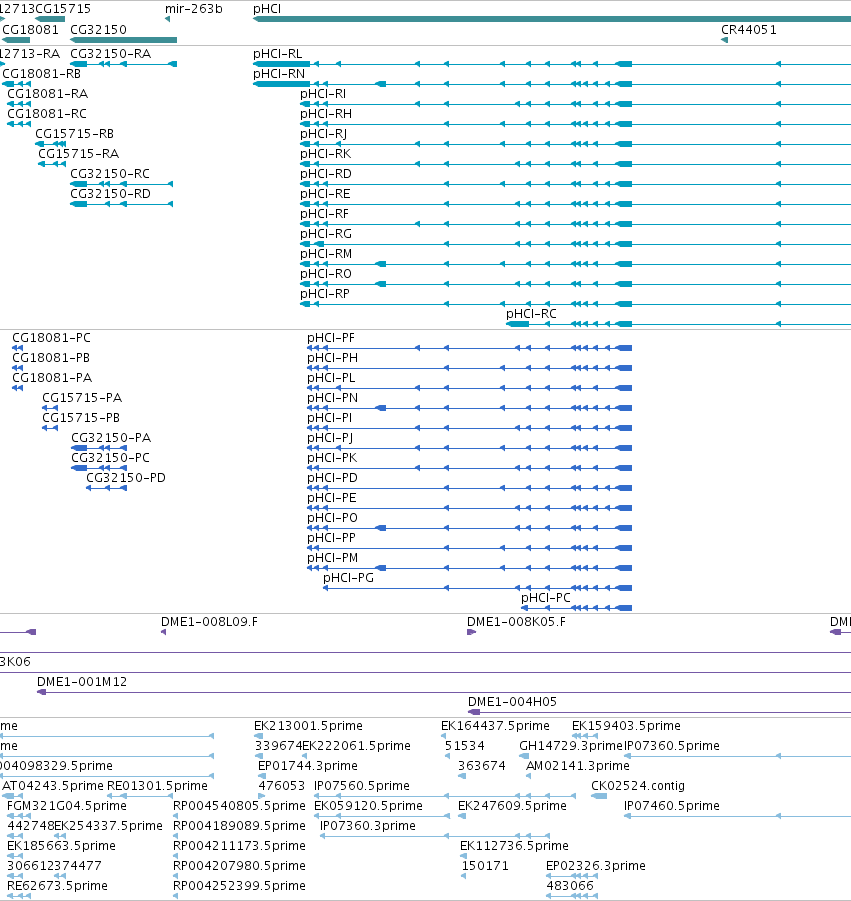Click transcript pHCl-RD label
Image resolution: width=851 pixels, height=901 pixels.
326,174
